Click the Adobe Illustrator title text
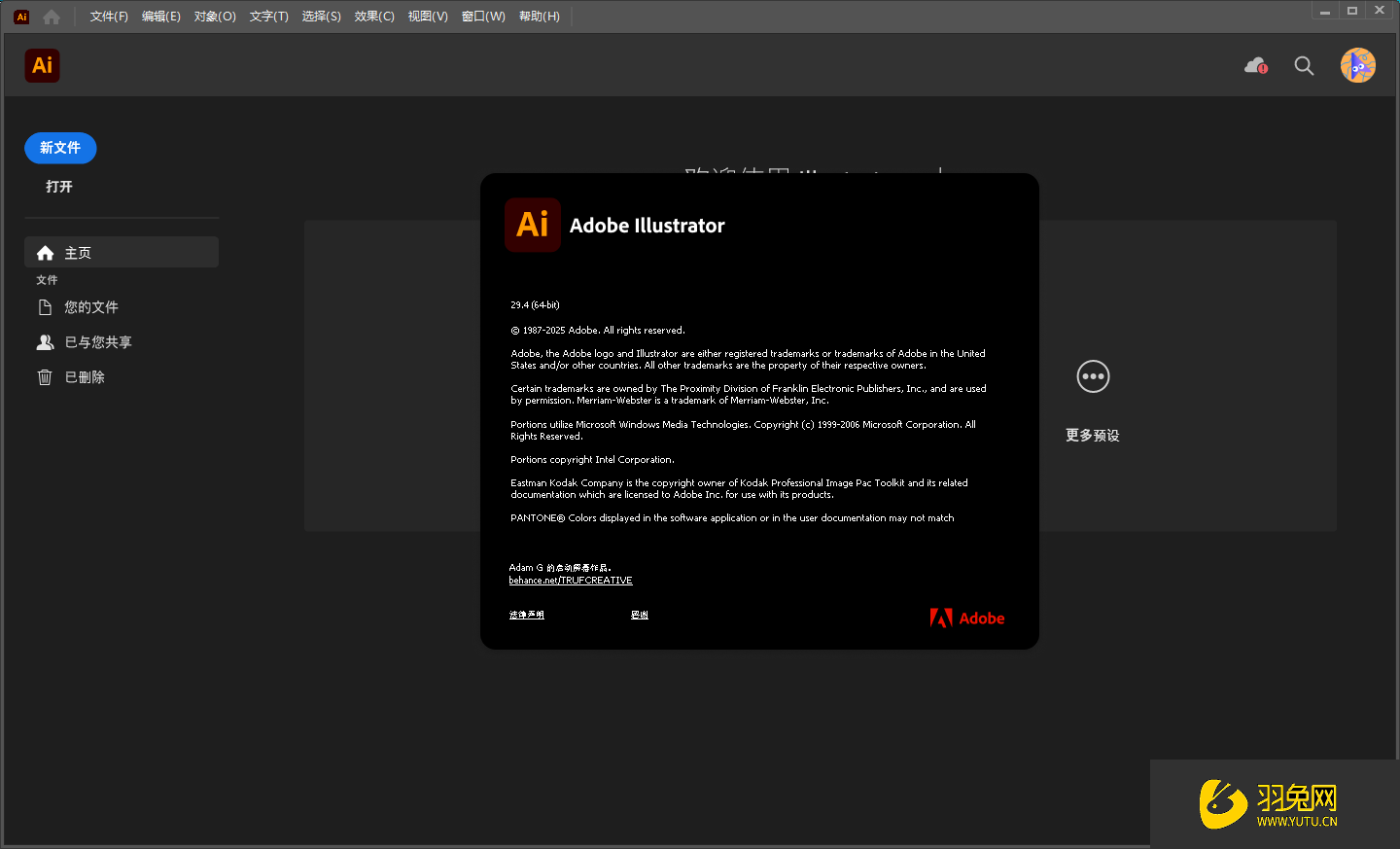This screenshot has height=849, width=1400. 647,226
